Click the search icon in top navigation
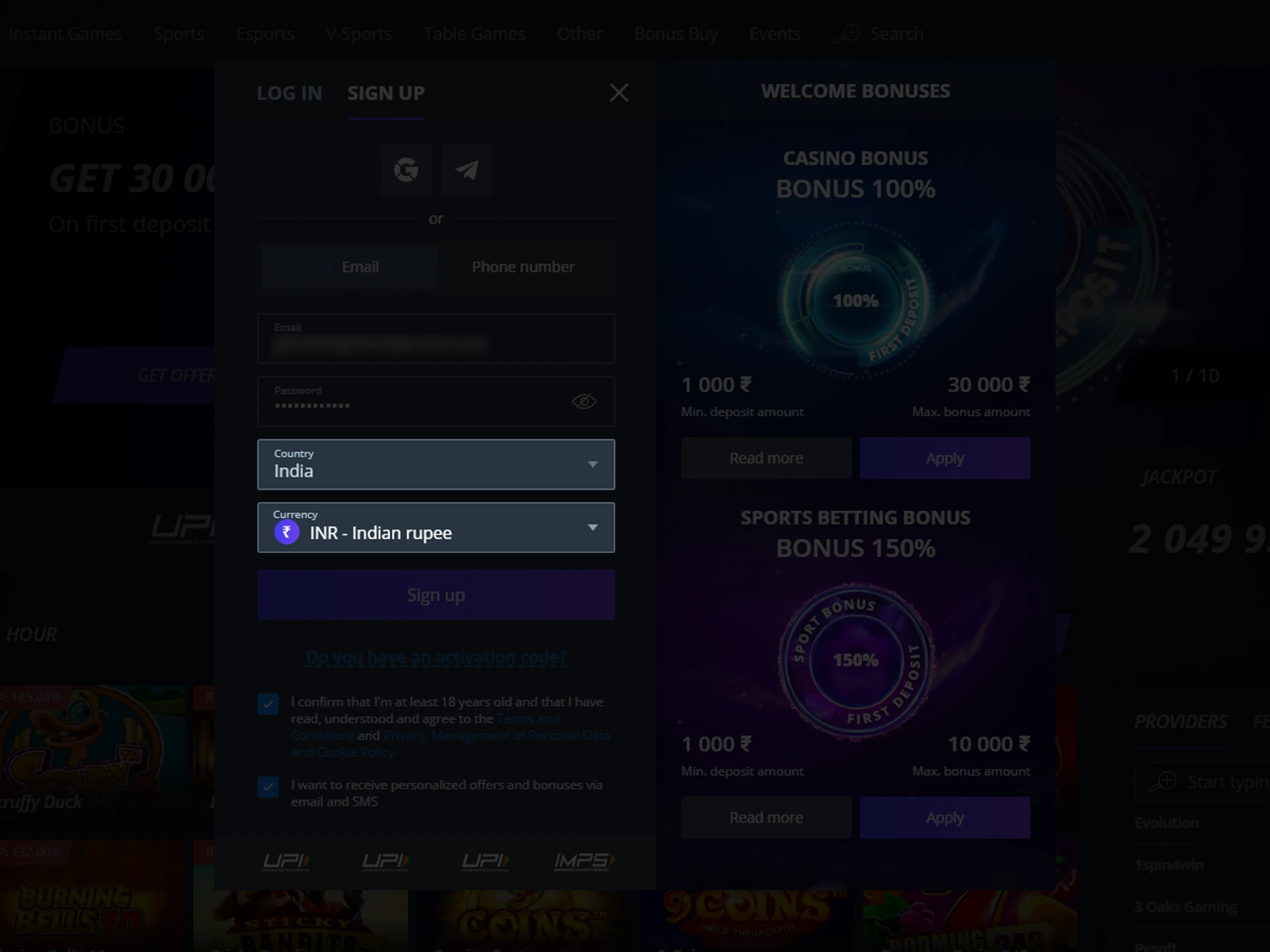Screen dimensions: 1270x952 846,33
